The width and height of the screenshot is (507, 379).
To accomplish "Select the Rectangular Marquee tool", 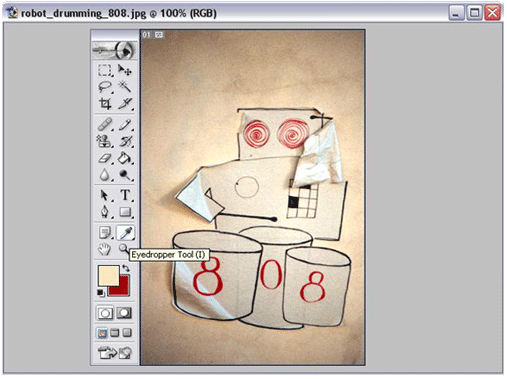I will pyautogui.click(x=105, y=70).
